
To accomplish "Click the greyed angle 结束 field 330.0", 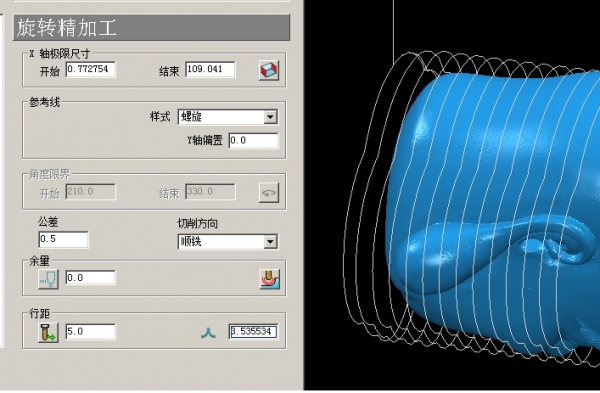I will click(x=210, y=191).
